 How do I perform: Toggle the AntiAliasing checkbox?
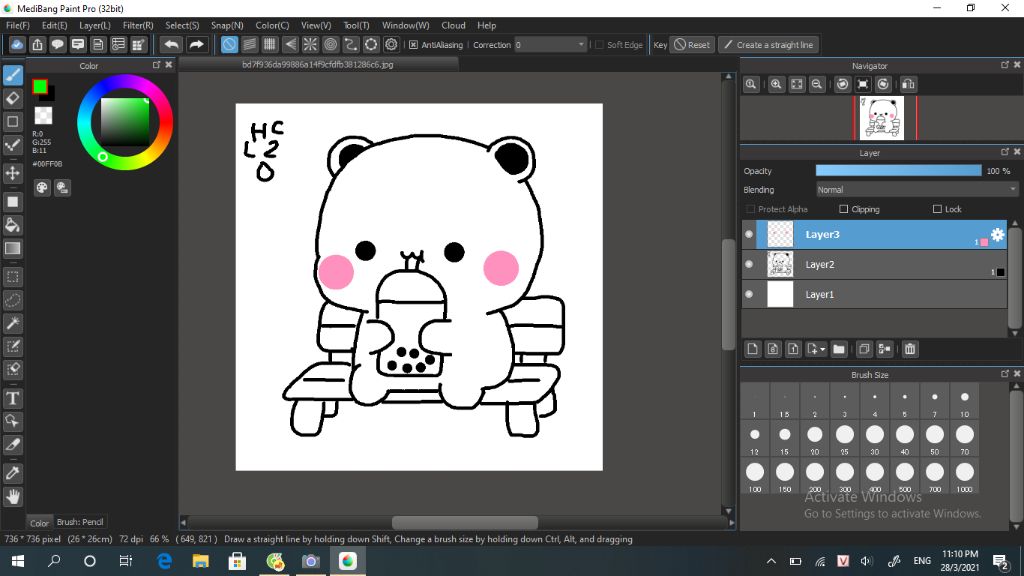coord(413,45)
